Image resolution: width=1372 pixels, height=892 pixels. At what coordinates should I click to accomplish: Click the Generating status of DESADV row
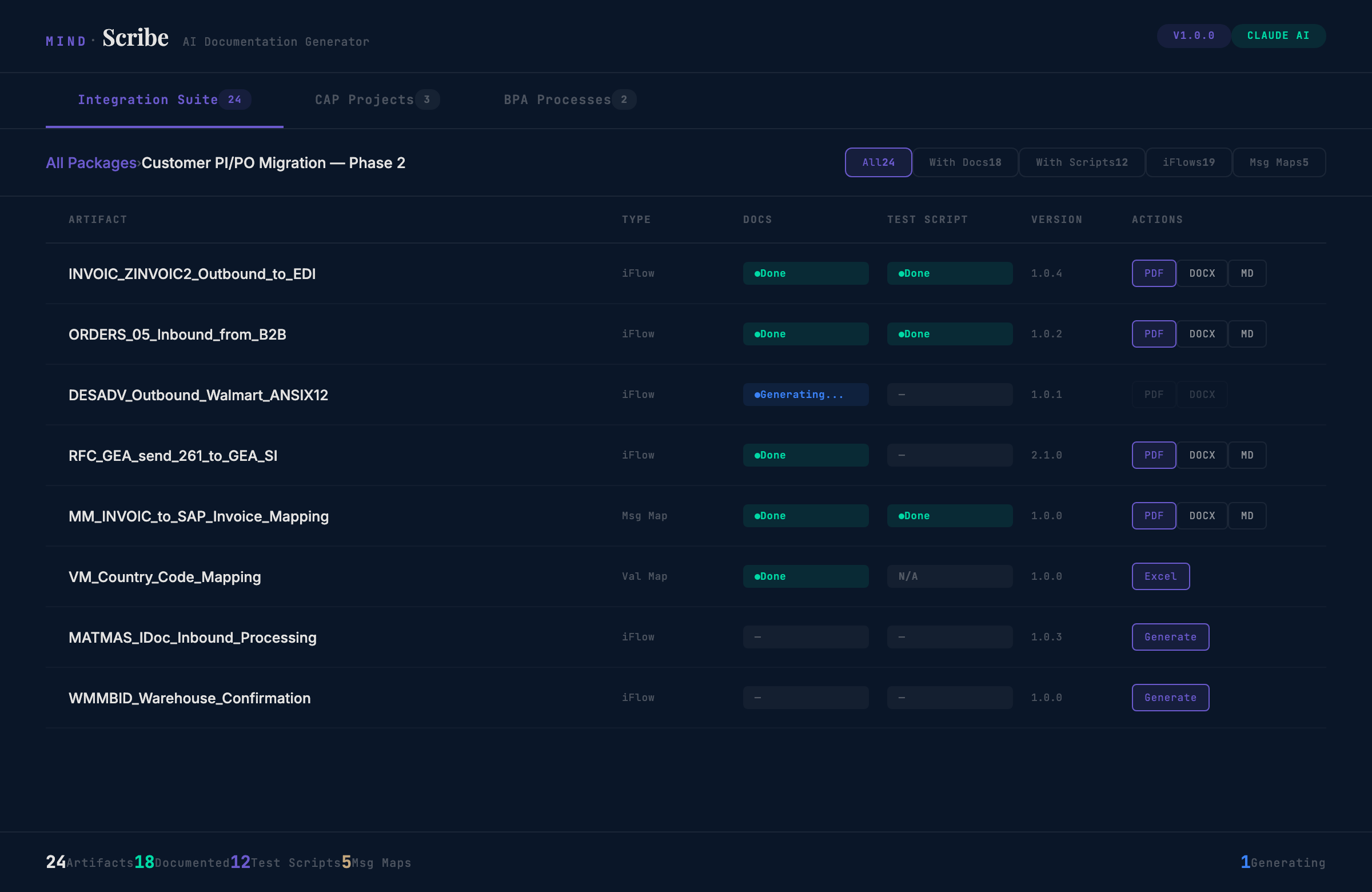click(805, 395)
